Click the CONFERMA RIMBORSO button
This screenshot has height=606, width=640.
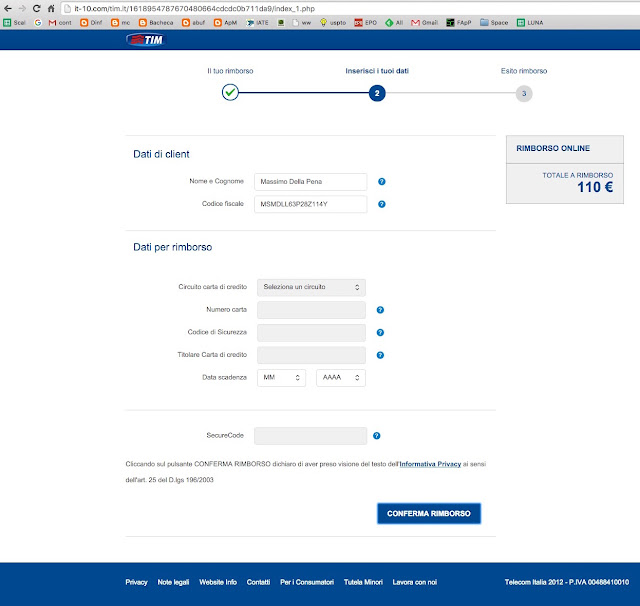tap(429, 514)
